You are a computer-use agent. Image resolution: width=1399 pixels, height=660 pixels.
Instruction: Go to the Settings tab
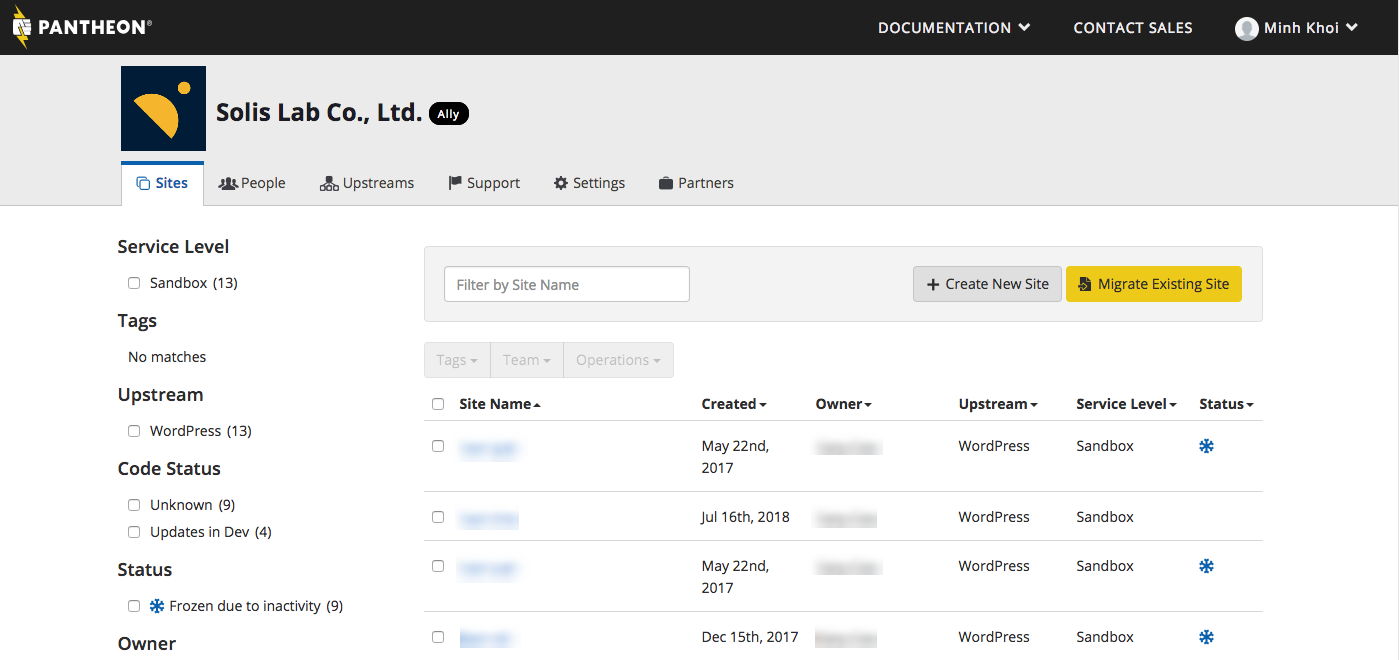(x=589, y=183)
